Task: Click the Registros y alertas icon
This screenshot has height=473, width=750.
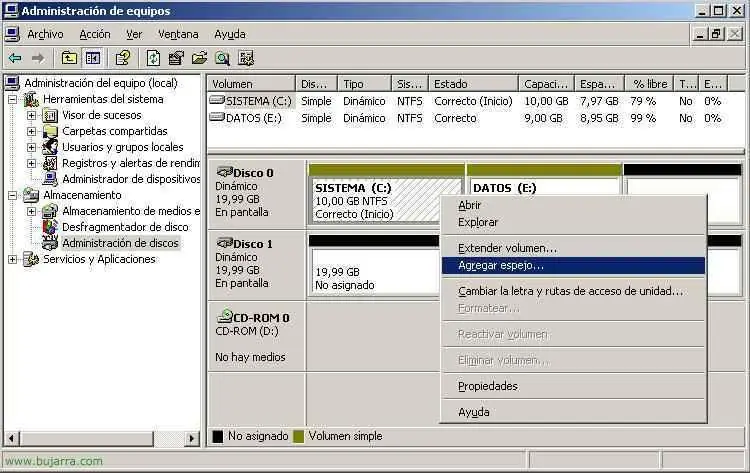Action: click(x=50, y=163)
